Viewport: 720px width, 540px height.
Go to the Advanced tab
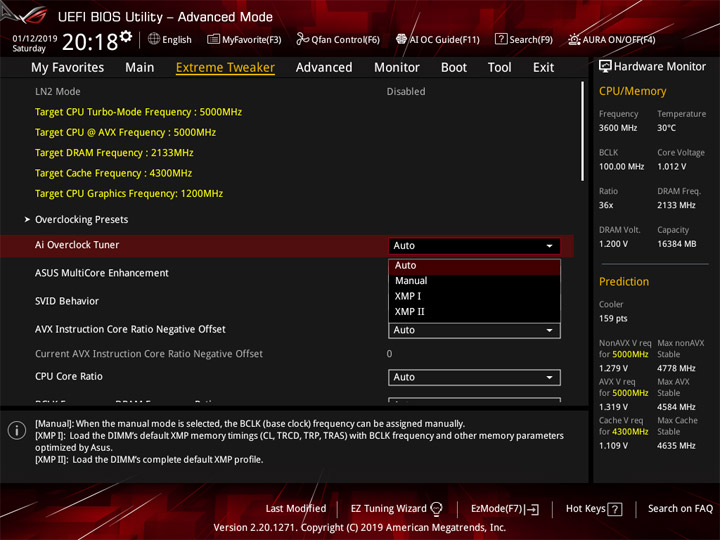coord(324,68)
